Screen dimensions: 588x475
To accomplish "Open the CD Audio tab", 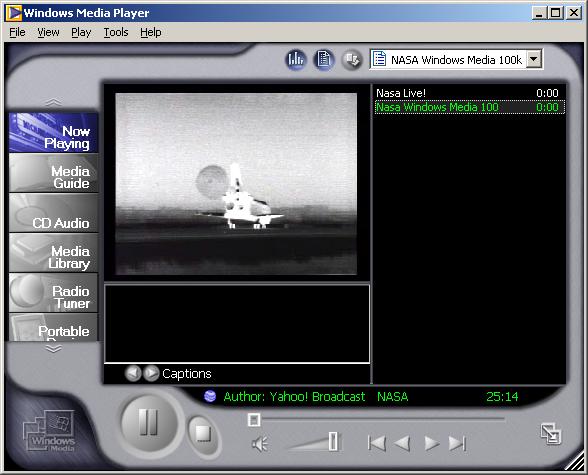I will (54, 213).
